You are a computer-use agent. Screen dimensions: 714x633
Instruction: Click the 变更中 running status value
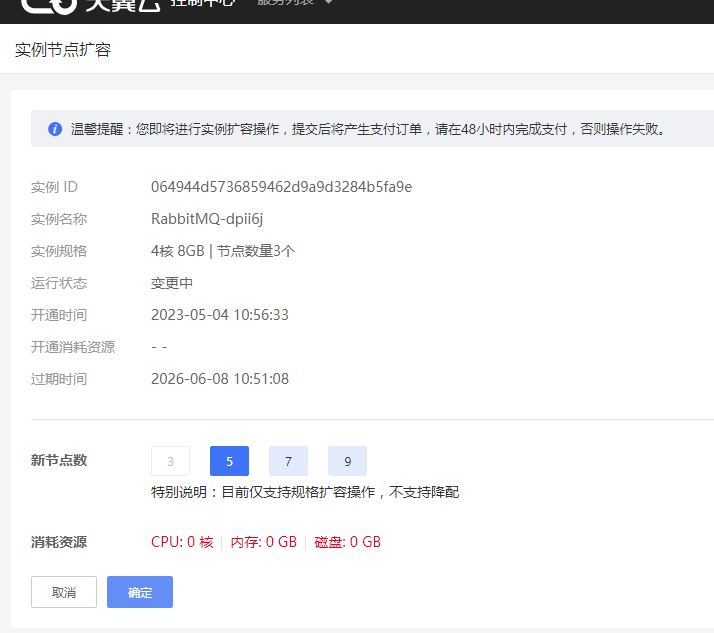[x=172, y=283]
